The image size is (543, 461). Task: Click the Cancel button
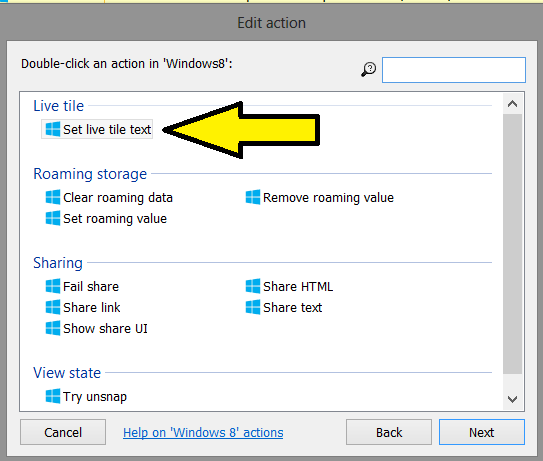[63, 432]
